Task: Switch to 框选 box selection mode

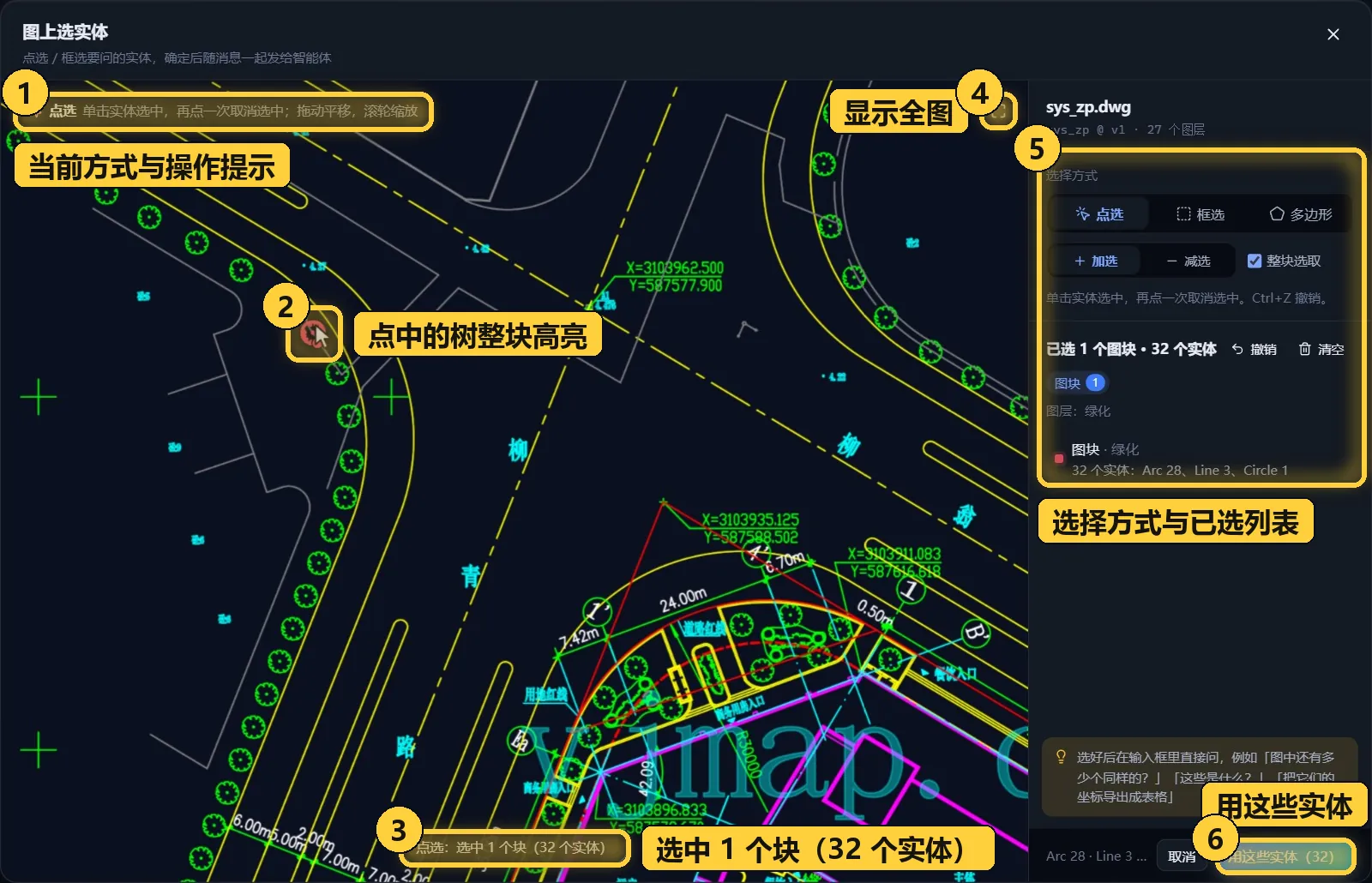Action: coord(1200,214)
